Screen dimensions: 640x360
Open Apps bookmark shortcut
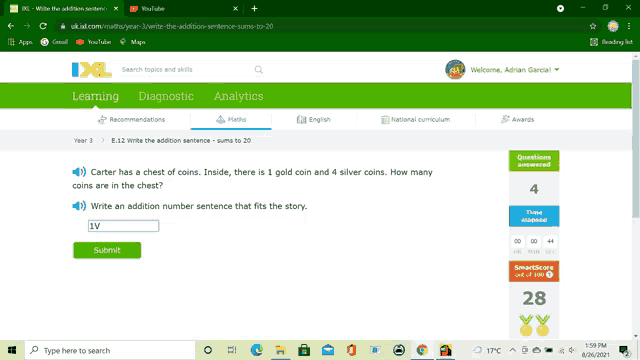click(20, 42)
